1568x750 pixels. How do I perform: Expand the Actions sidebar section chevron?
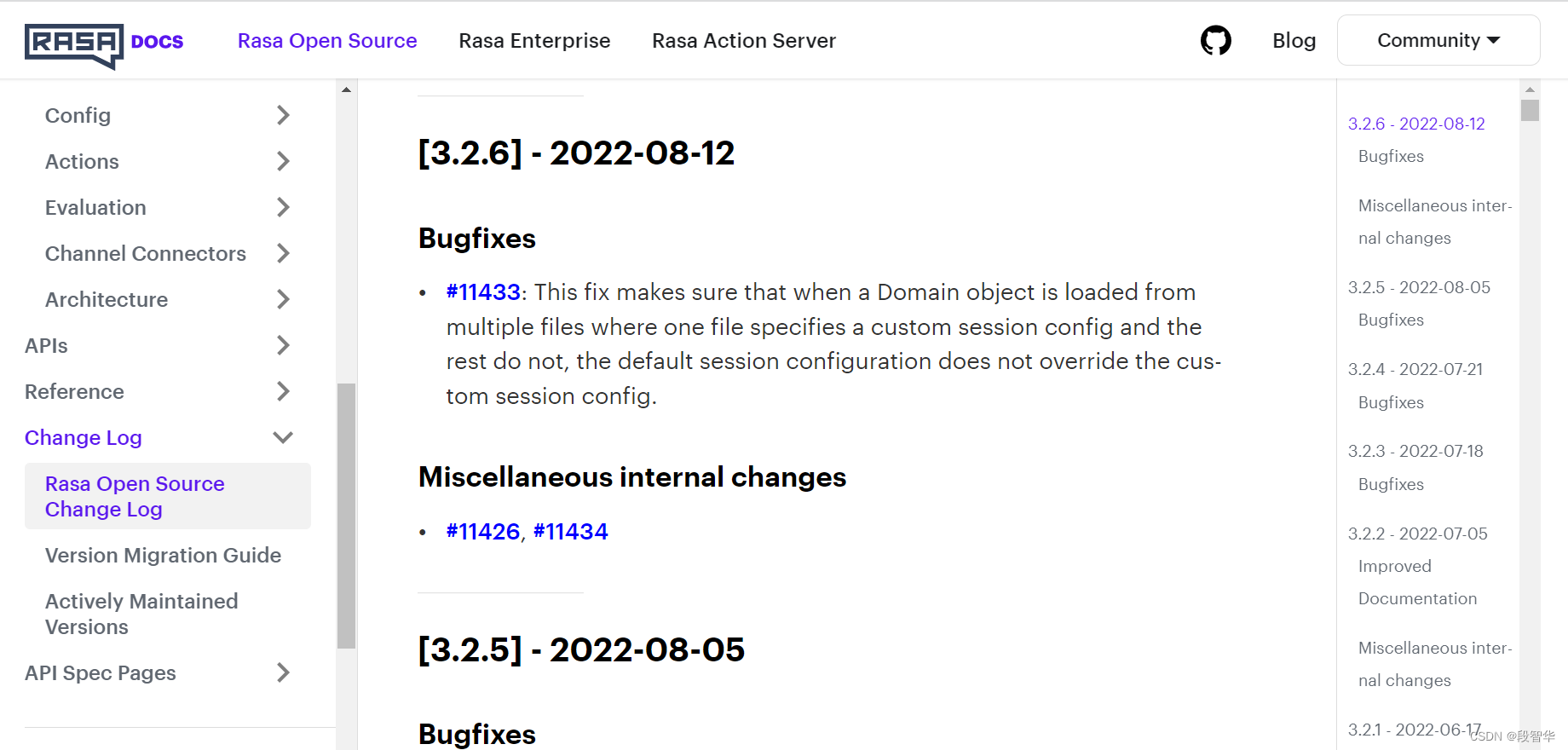[284, 161]
